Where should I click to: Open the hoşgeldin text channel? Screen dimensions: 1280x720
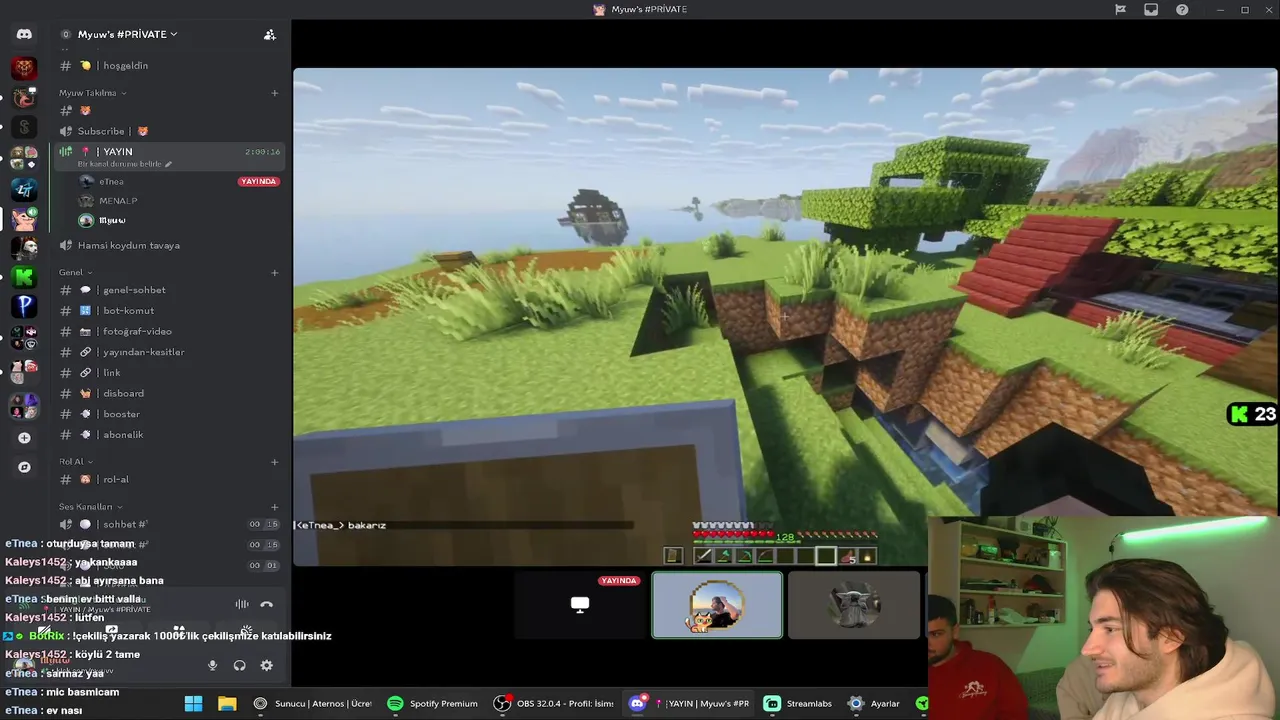(168, 66)
